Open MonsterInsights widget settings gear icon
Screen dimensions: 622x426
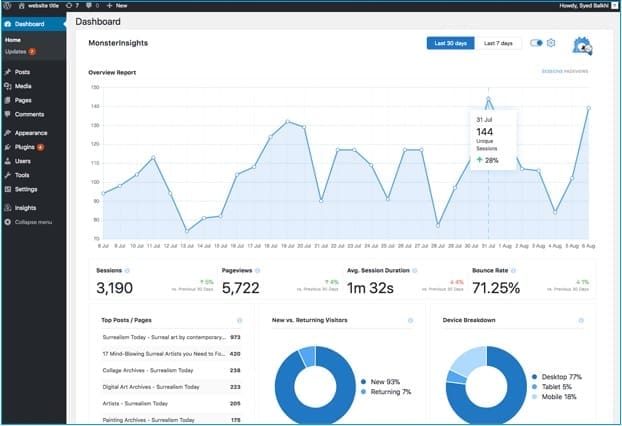tap(551, 43)
